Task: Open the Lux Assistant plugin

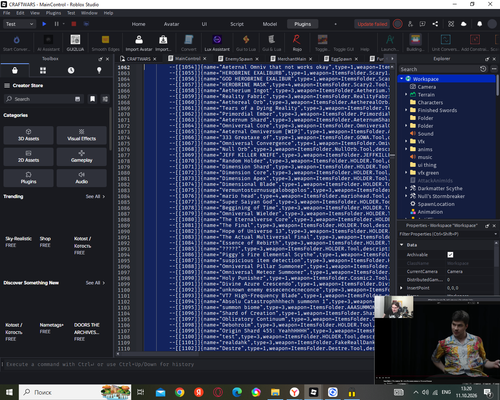Action: click(217, 43)
